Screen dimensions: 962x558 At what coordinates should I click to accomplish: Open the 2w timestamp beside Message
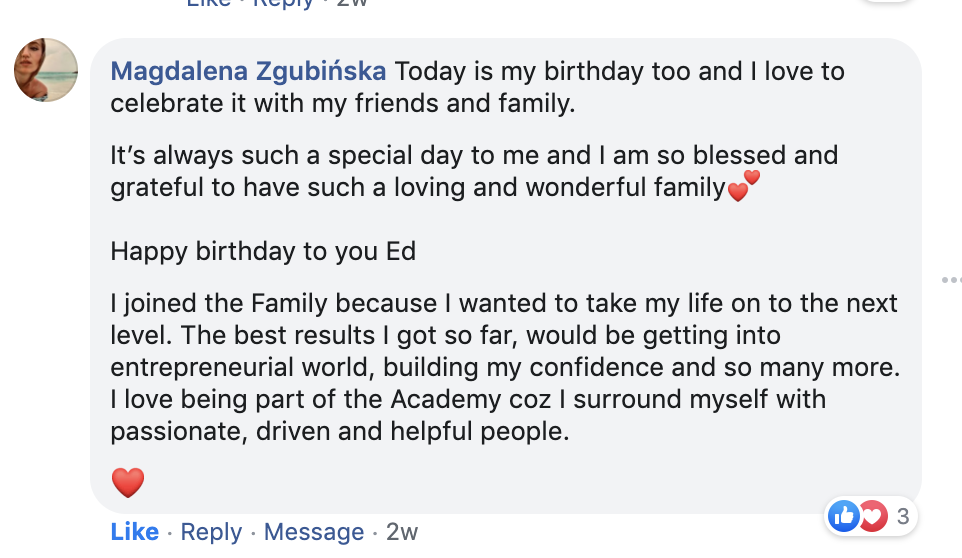[402, 532]
